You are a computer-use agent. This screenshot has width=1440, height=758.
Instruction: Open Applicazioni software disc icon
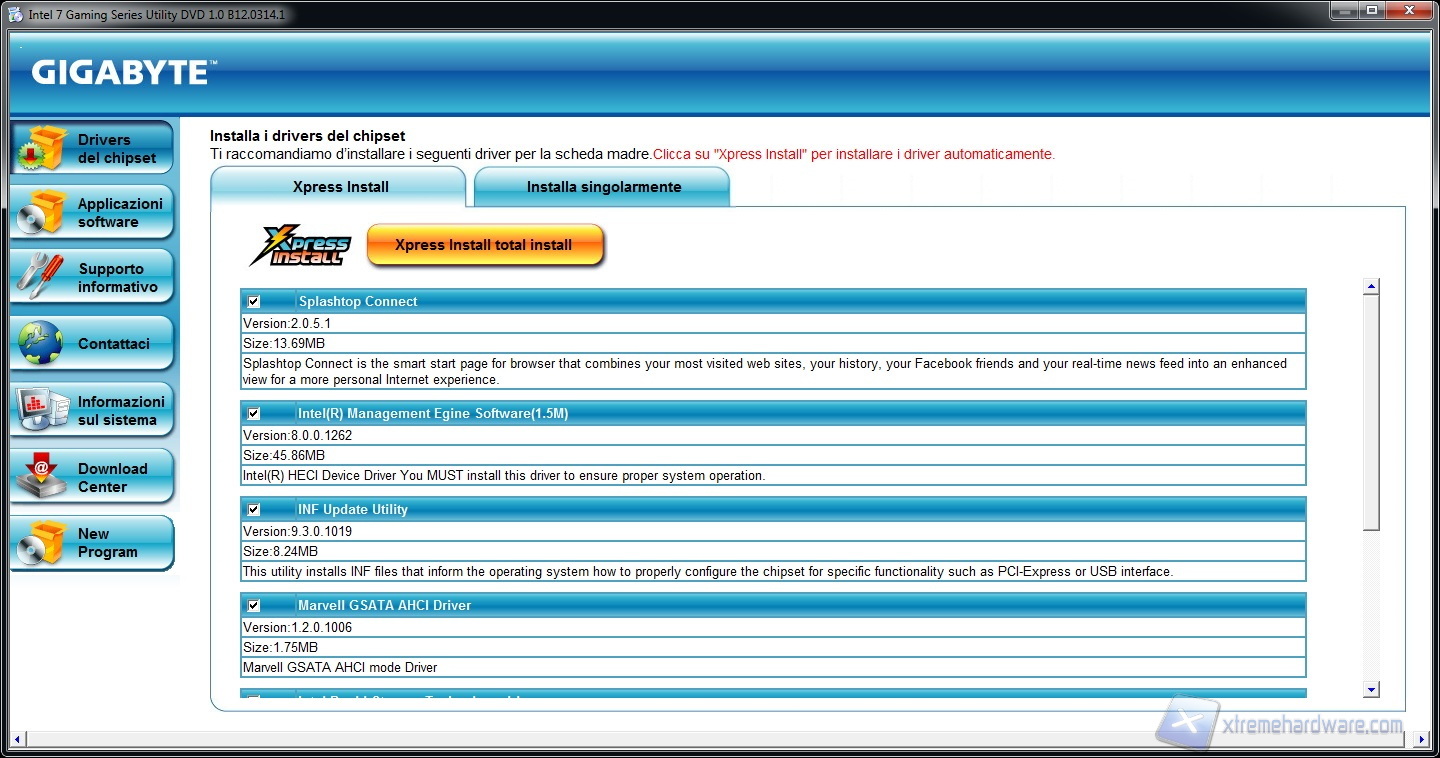[43, 212]
